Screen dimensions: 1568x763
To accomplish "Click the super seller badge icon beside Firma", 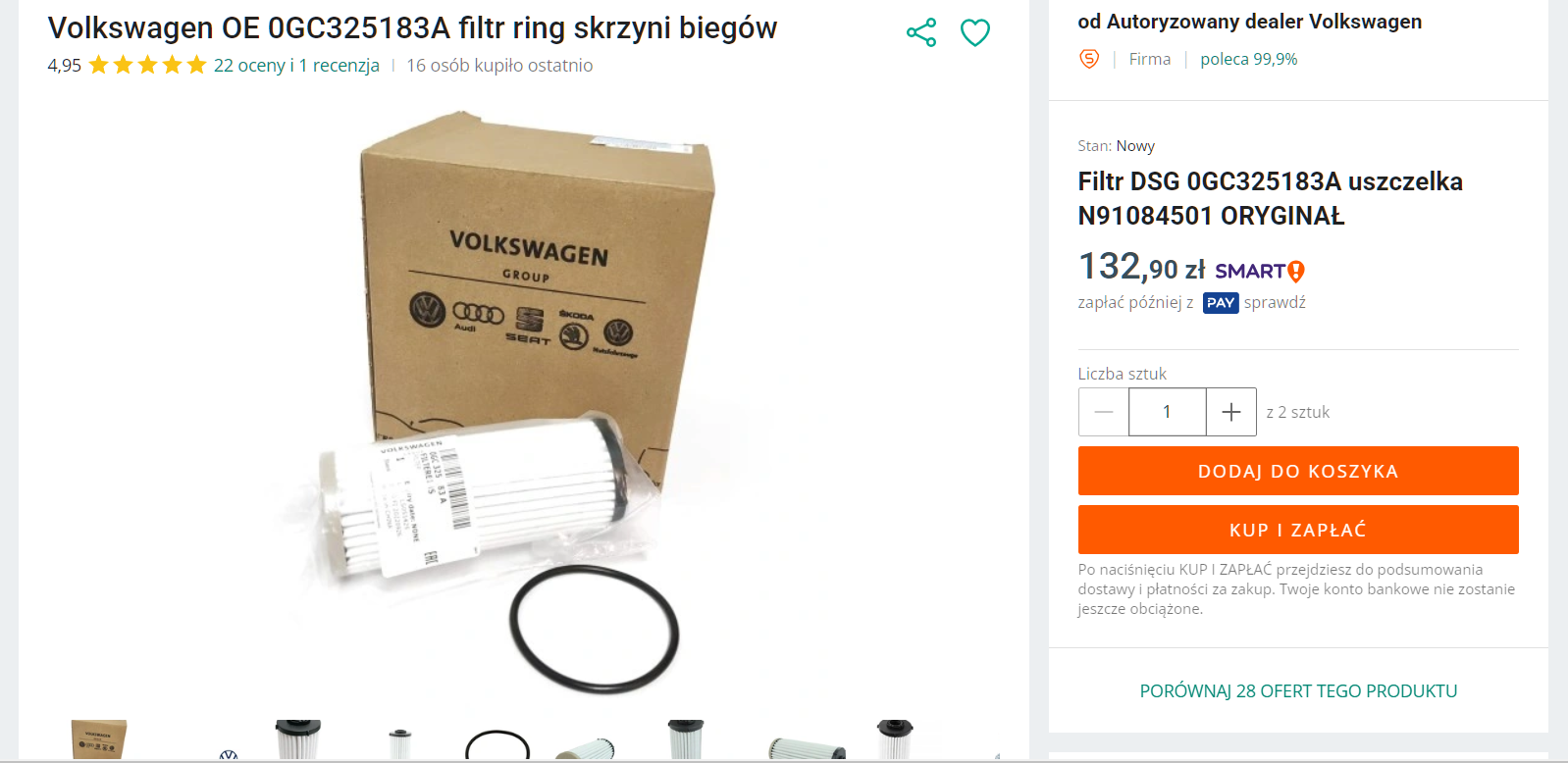I will (1089, 59).
